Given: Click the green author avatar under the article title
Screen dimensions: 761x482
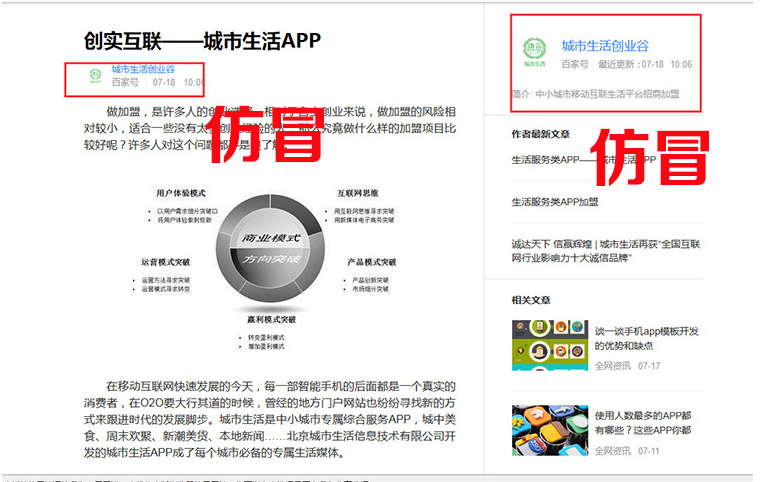Looking at the screenshot, I should (95, 76).
